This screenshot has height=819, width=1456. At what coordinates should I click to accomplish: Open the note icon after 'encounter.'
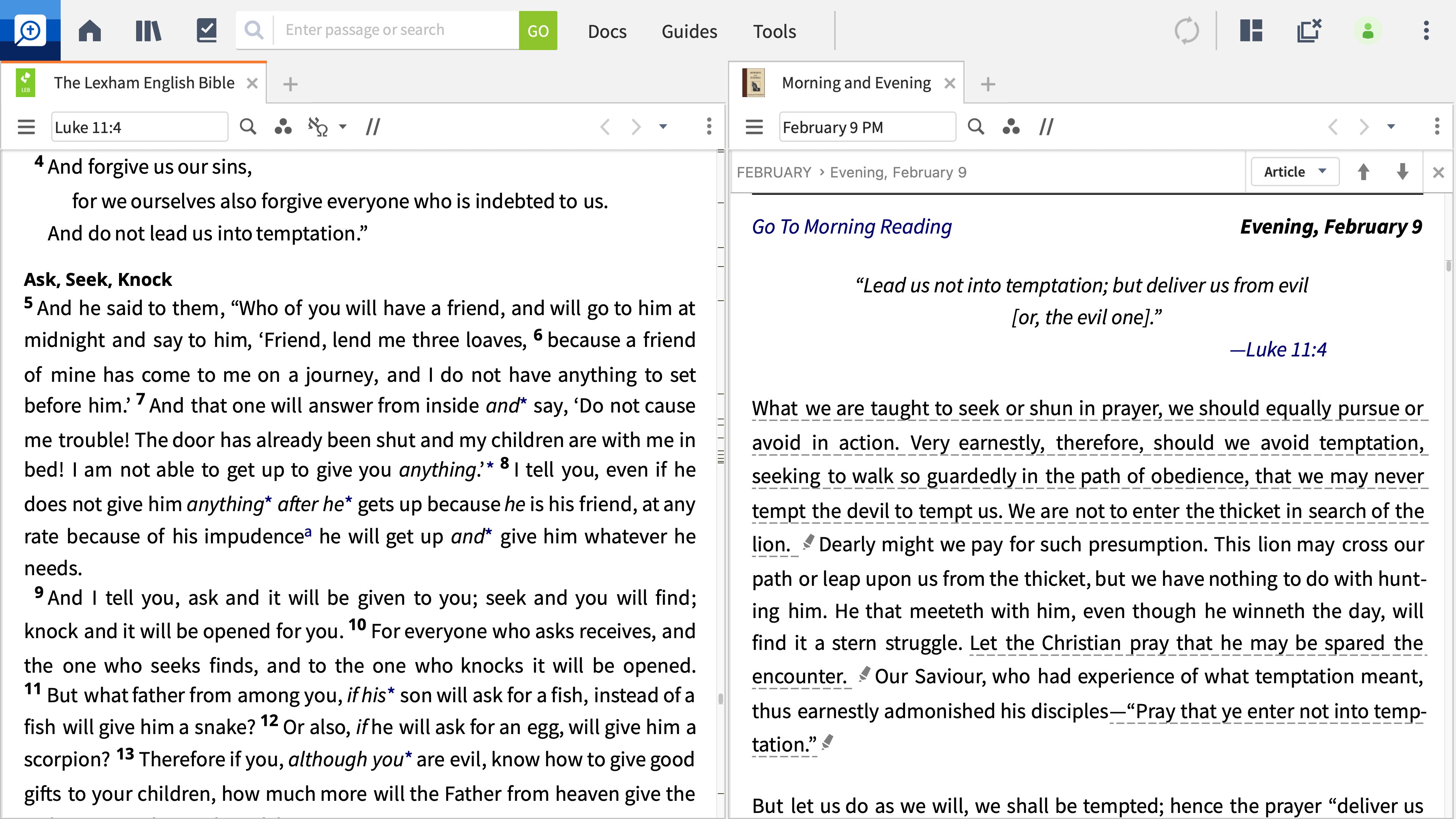click(864, 674)
